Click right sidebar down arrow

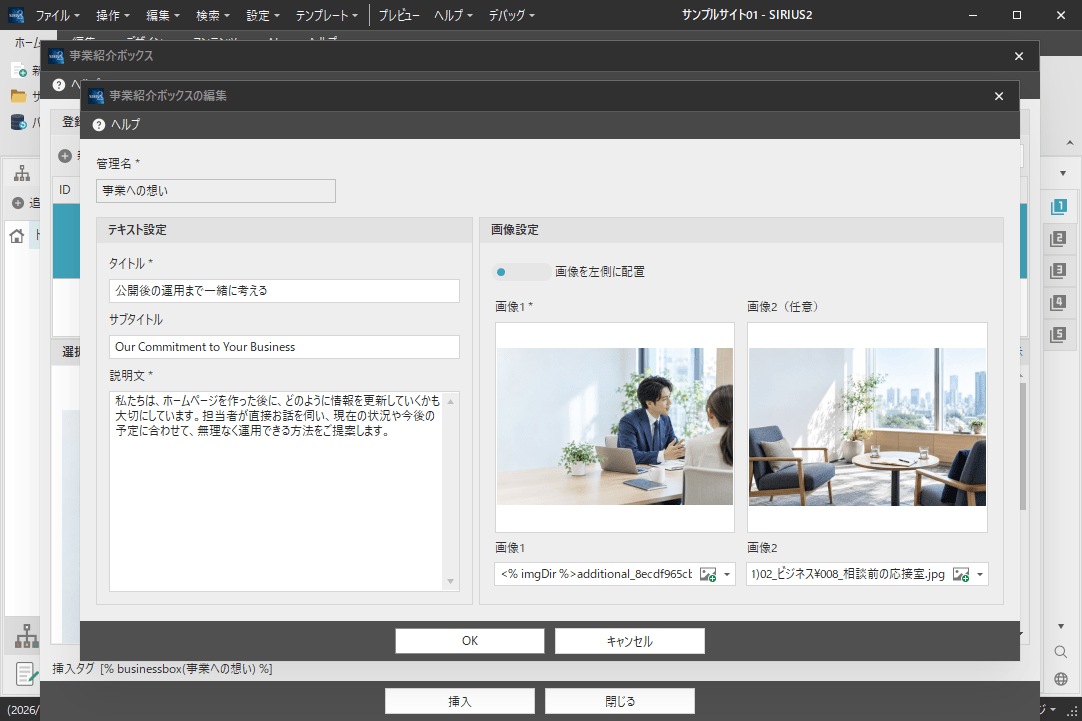pyautogui.click(x=1061, y=626)
